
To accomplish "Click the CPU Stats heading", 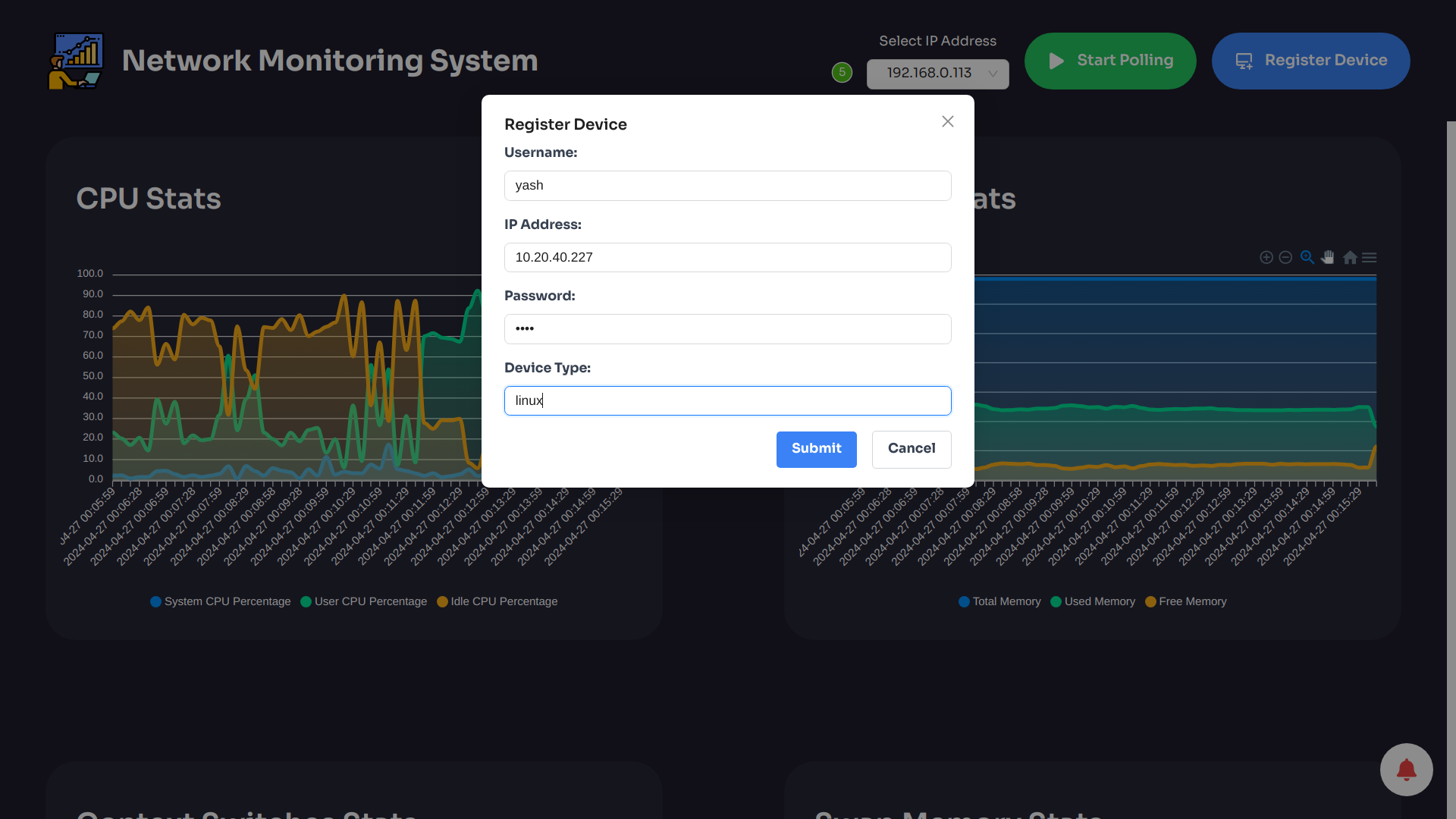I will click(x=149, y=199).
